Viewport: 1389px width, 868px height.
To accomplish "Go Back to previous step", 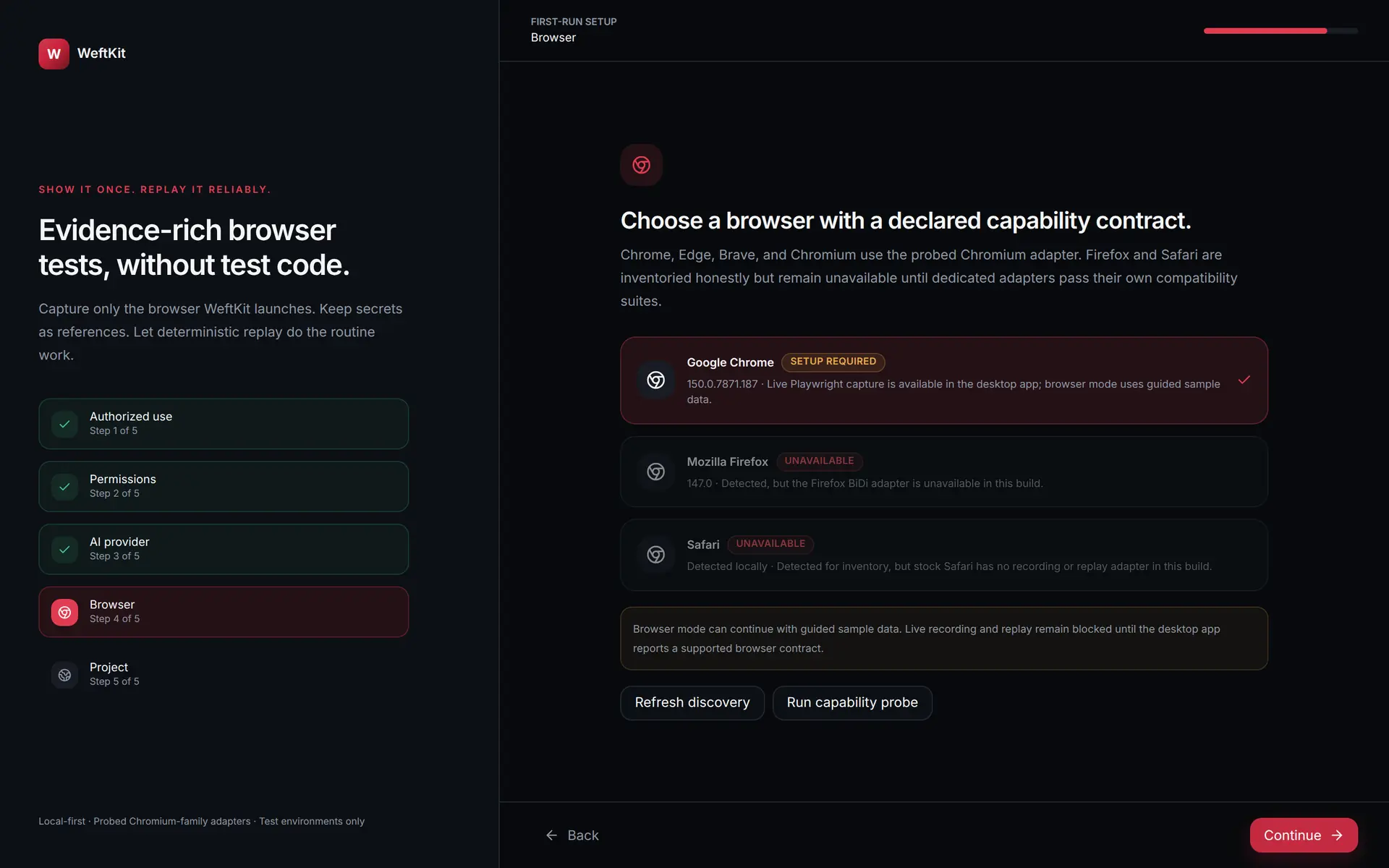I will (572, 835).
